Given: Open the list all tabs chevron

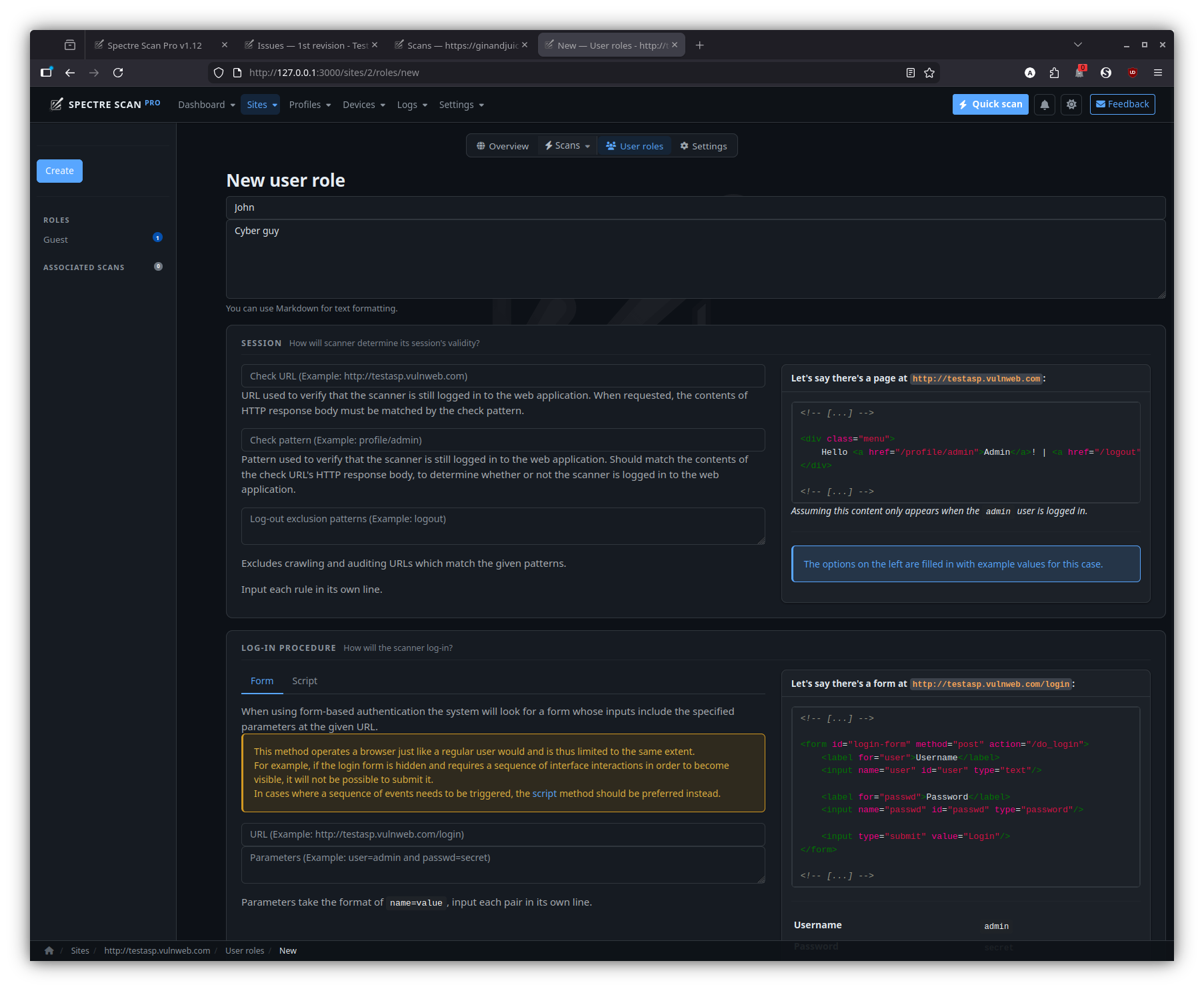Looking at the screenshot, I should [x=1078, y=45].
